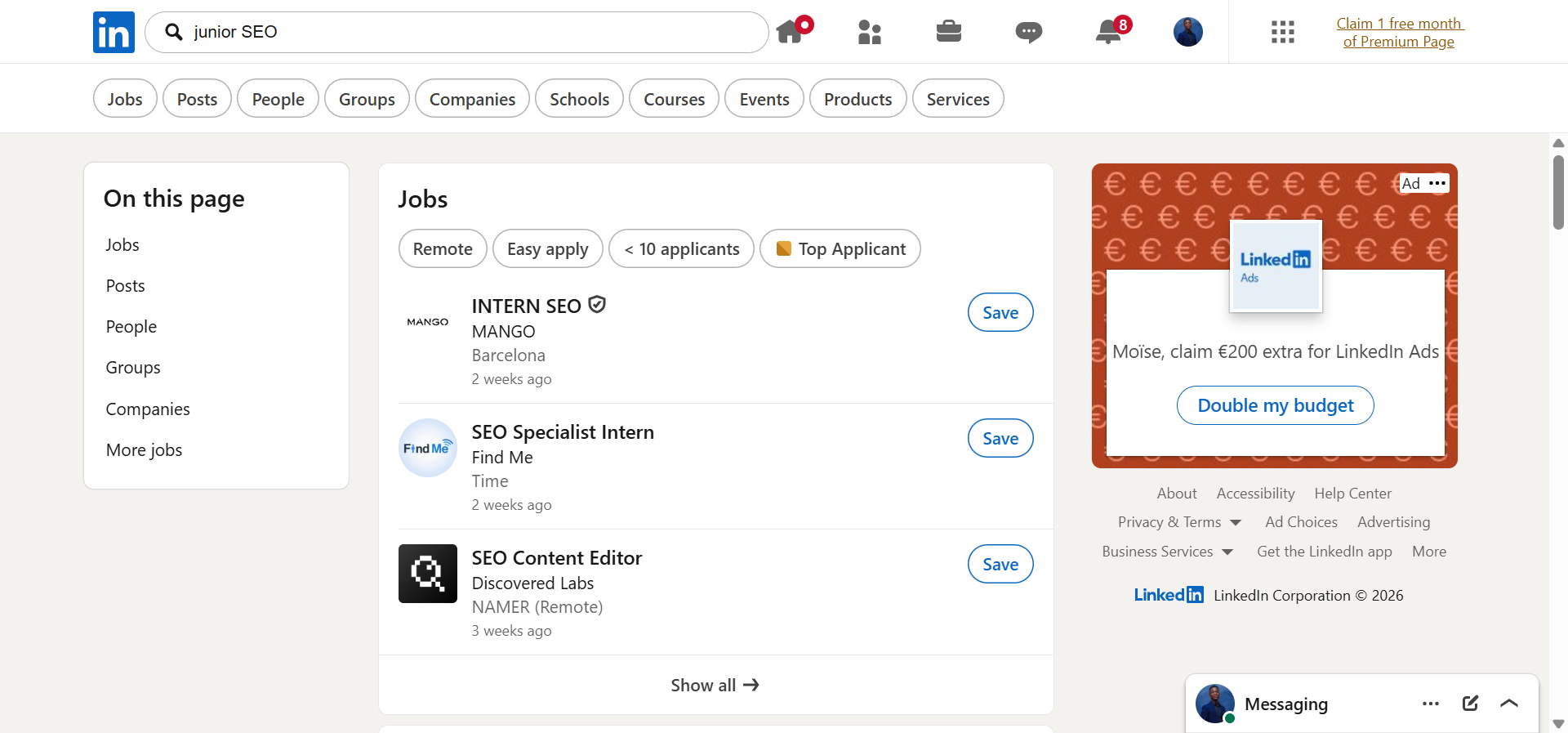The image size is (1568, 733).
Task: Click the page vertical scrollbar thumb
Action: click(1558, 192)
